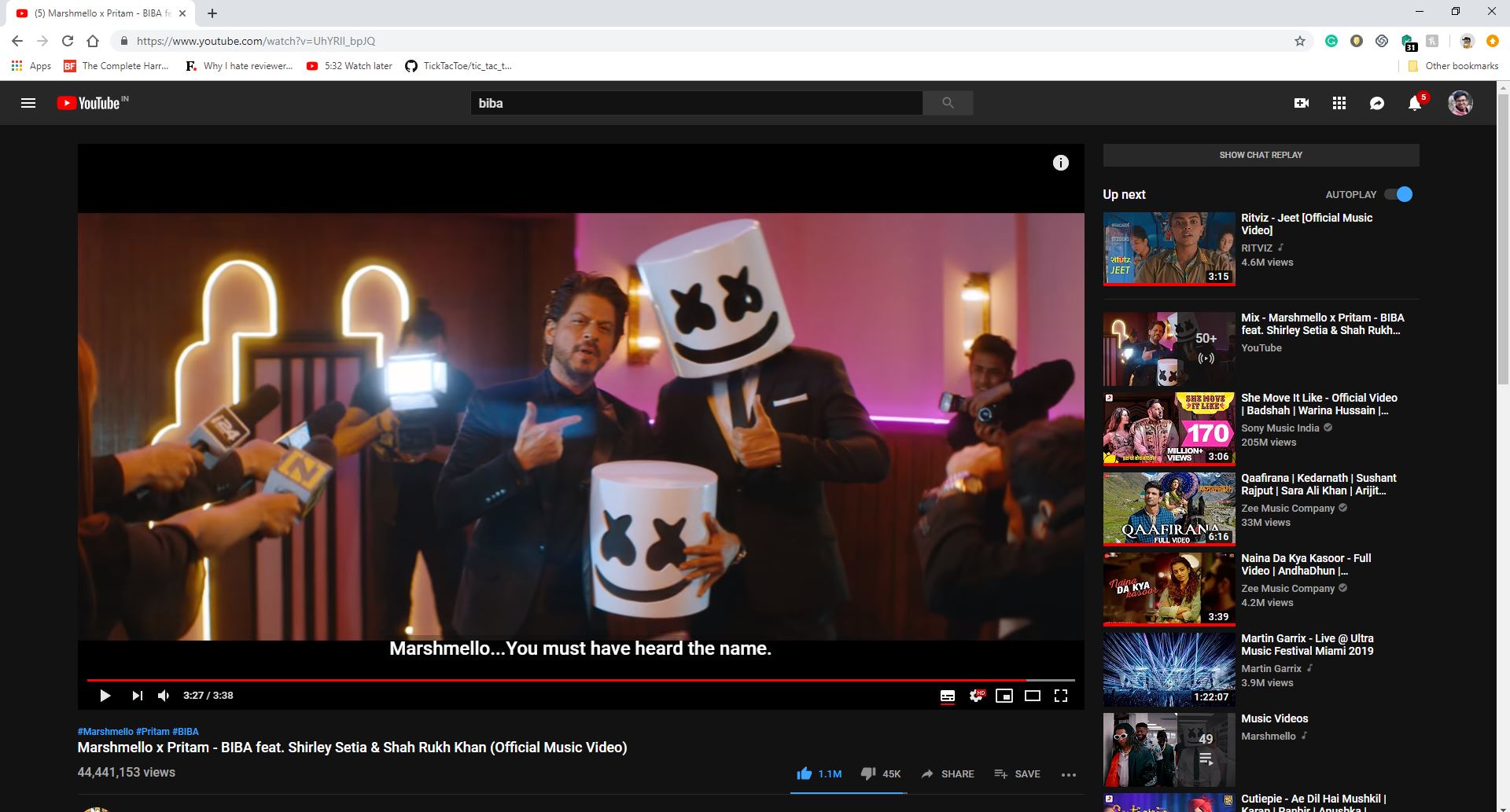Open the Other bookmarks folder

pyautogui.click(x=1453, y=66)
